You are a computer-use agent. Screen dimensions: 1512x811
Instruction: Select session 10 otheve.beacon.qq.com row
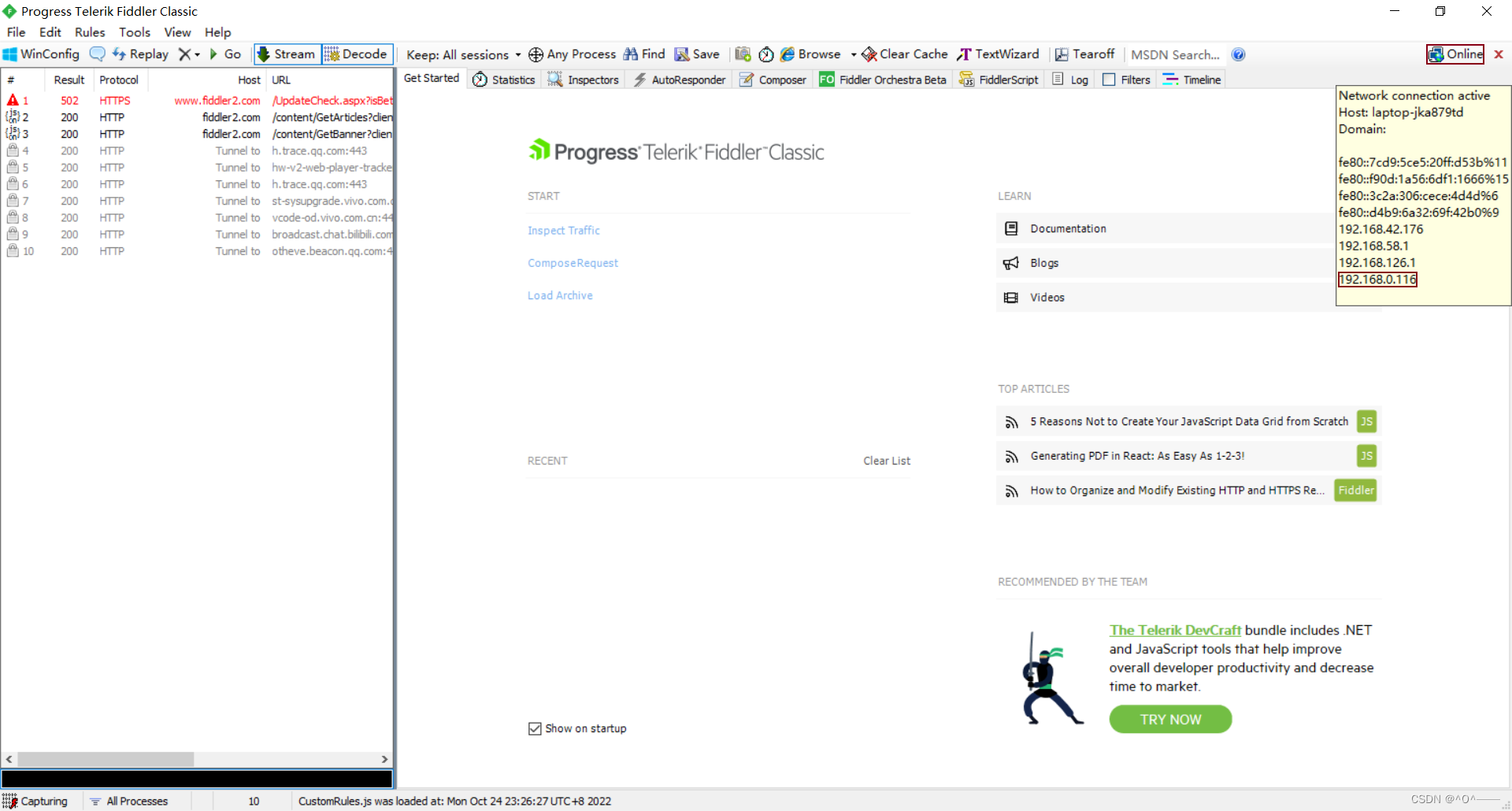pos(197,251)
